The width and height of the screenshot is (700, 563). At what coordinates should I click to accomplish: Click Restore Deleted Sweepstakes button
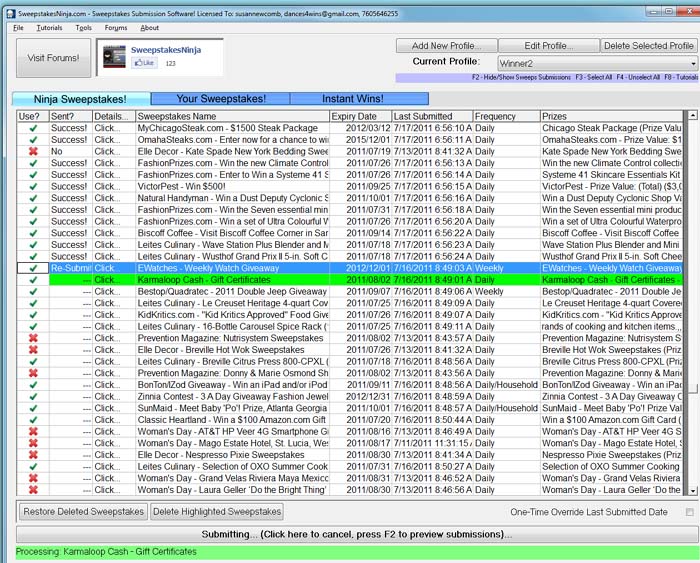pos(83,512)
